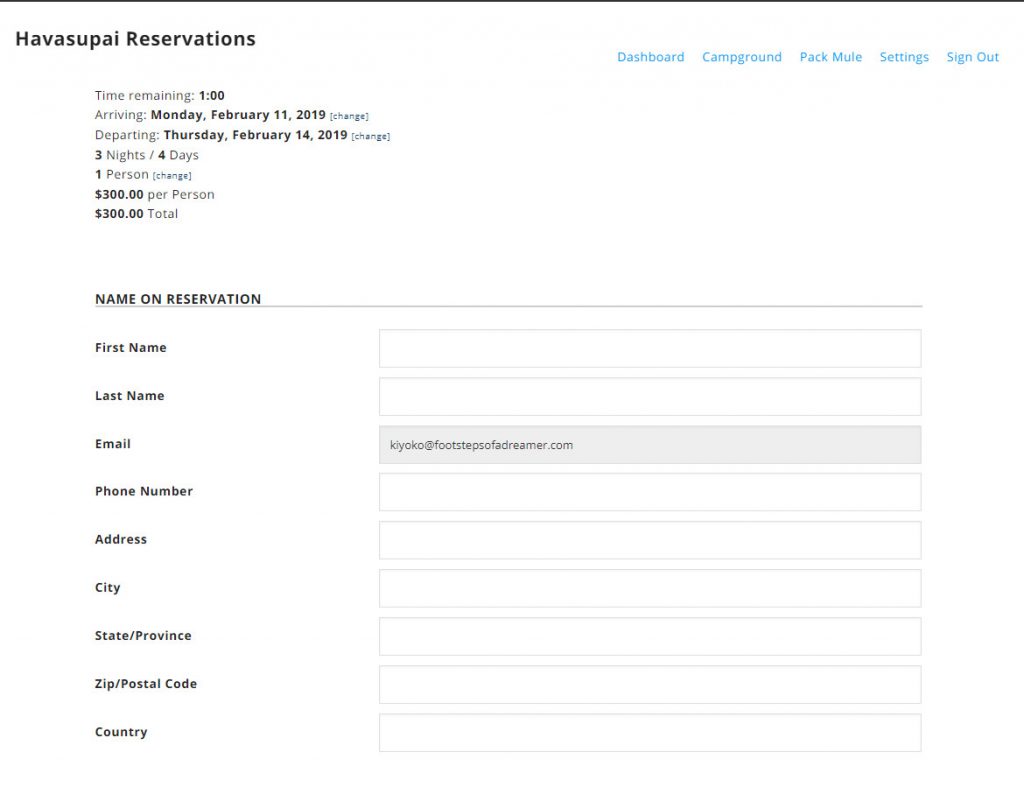Click into the Country field
Image resolution: width=1024 pixels, height=787 pixels.
(650, 733)
